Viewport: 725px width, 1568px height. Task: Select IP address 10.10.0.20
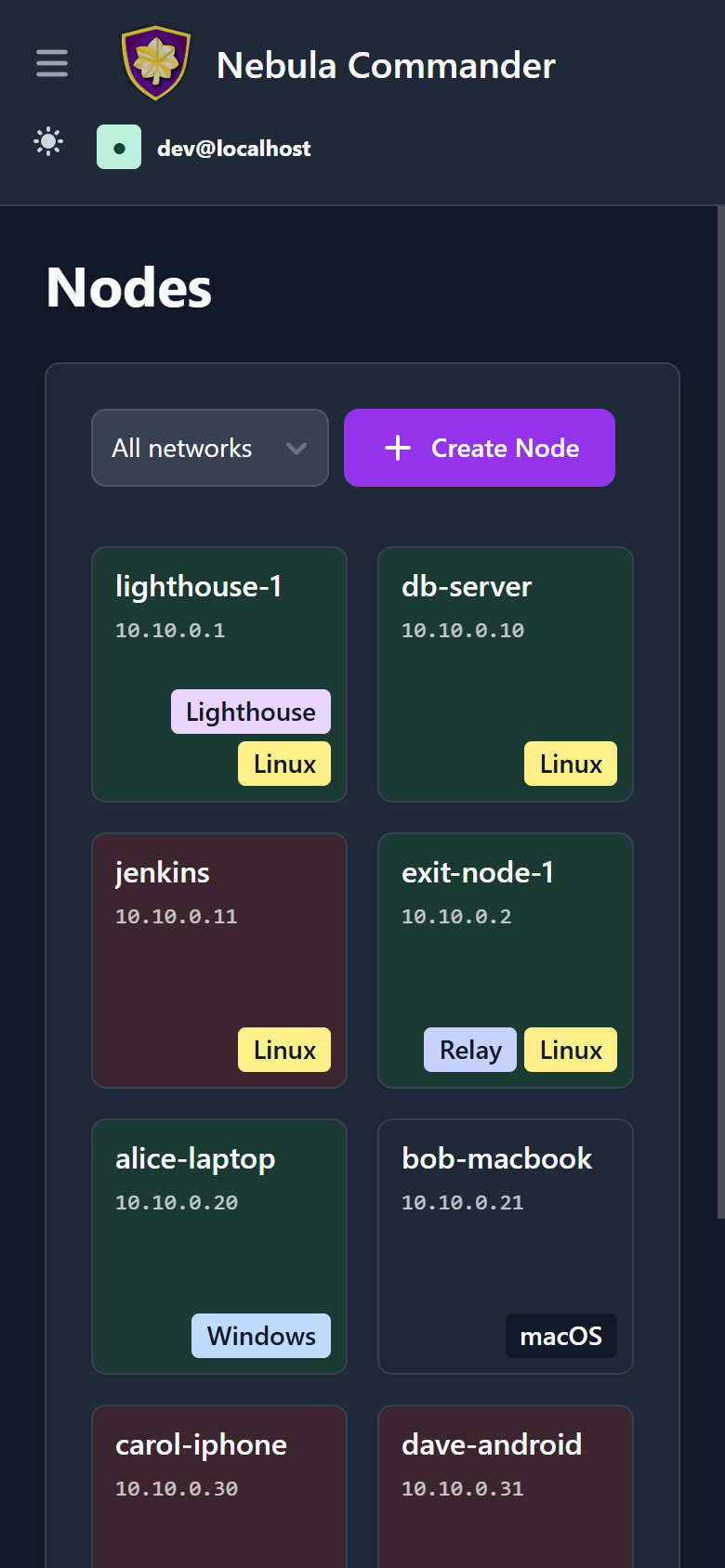(x=177, y=1203)
